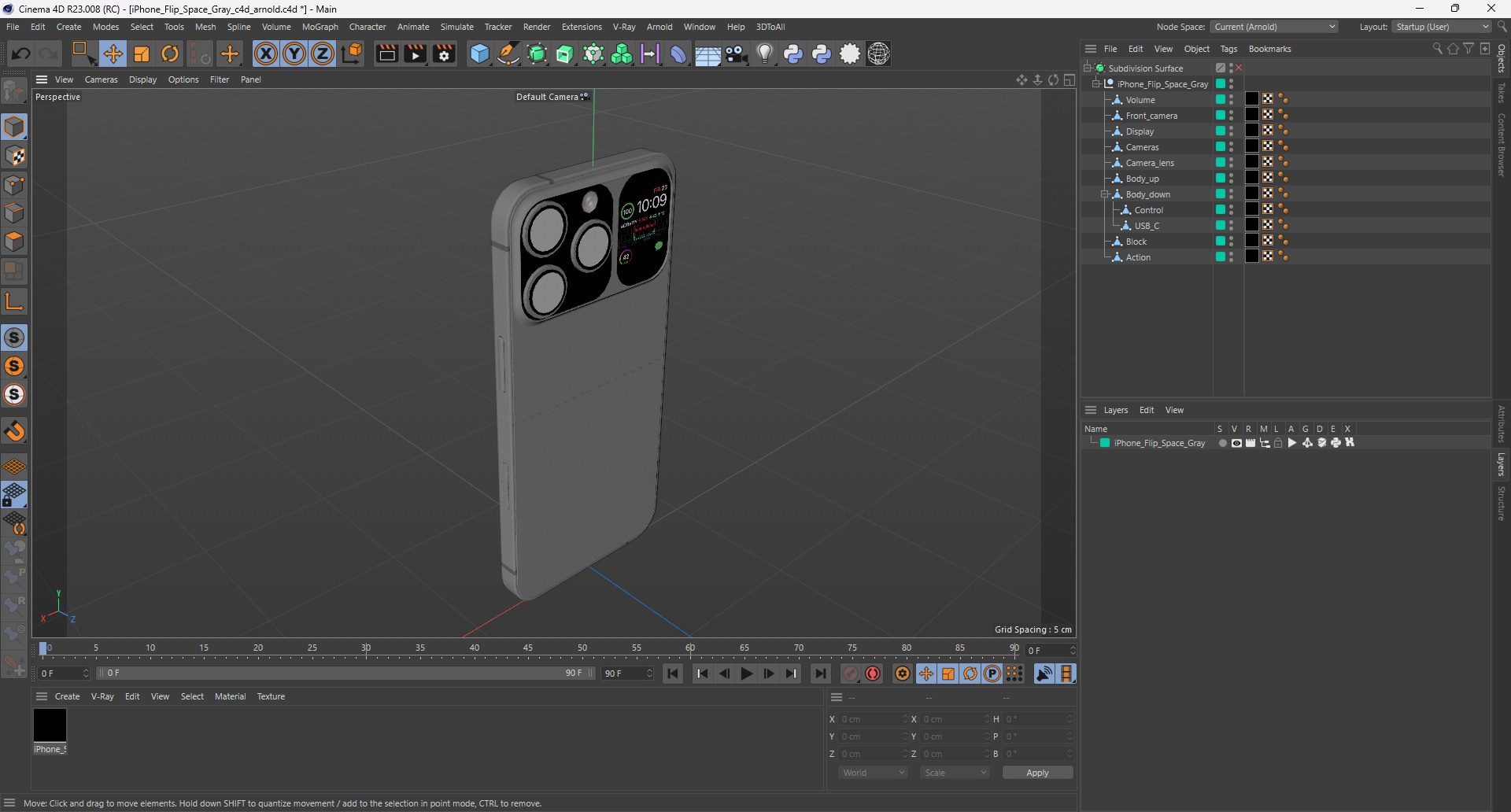Click frame 45 on the timeline

[x=528, y=649]
